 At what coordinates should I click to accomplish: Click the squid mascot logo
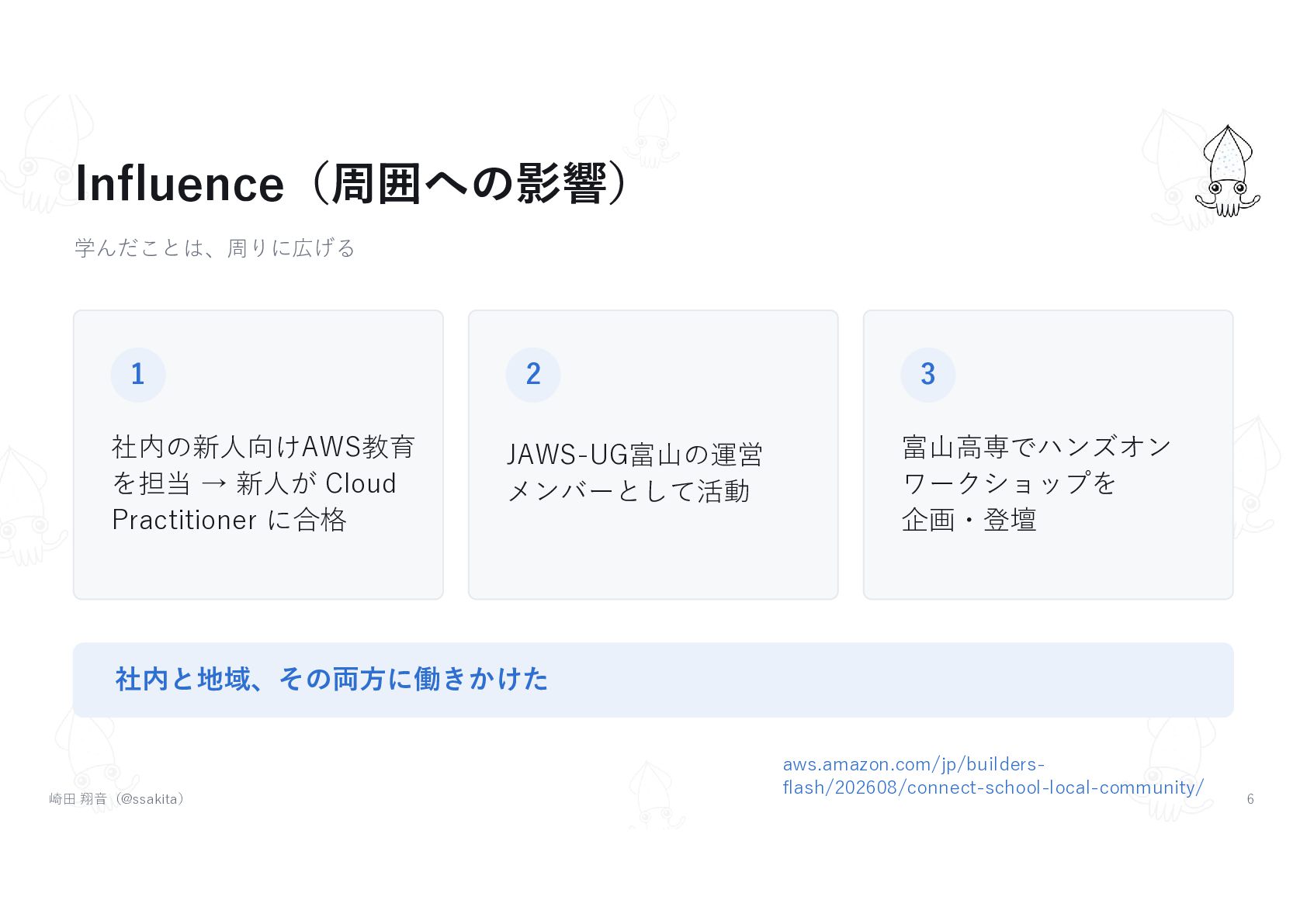click(x=1227, y=171)
